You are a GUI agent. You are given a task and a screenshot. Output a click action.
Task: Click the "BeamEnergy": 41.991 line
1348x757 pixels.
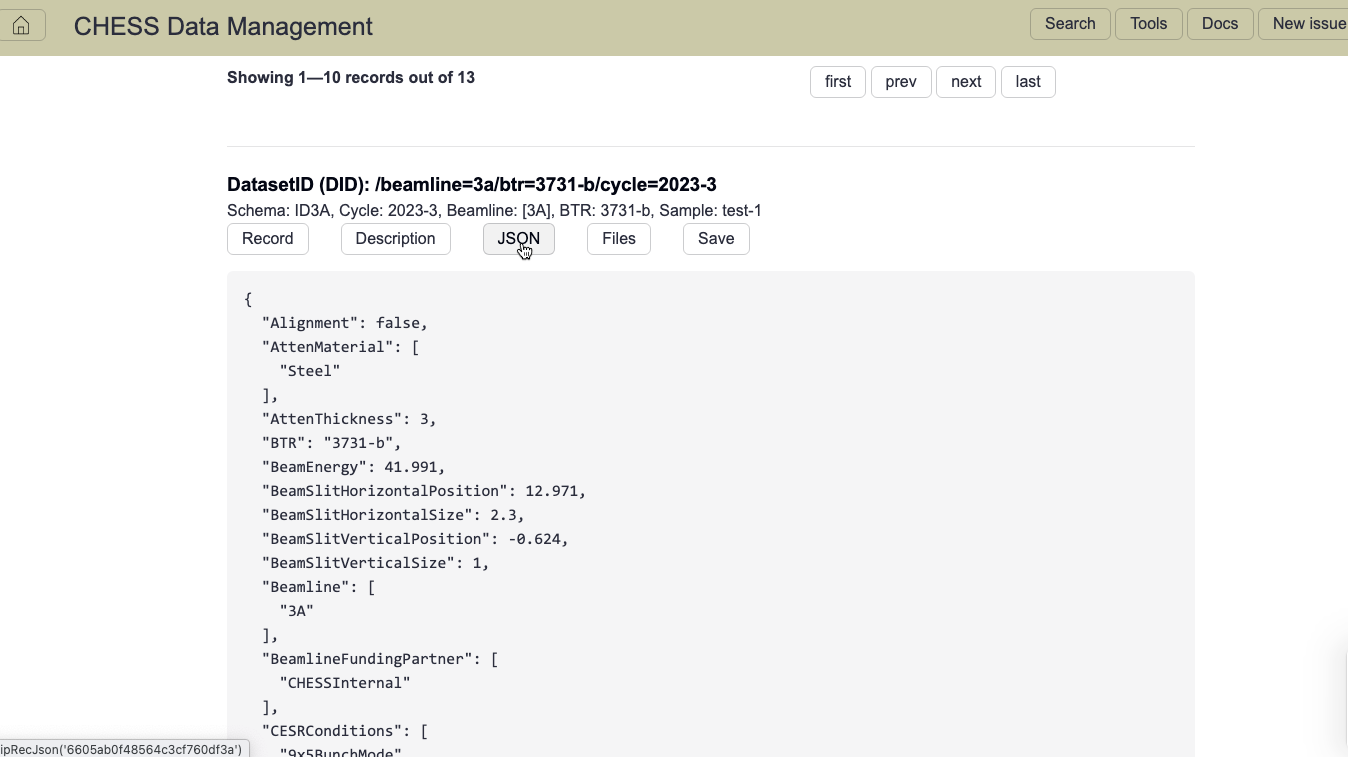pos(354,467)
